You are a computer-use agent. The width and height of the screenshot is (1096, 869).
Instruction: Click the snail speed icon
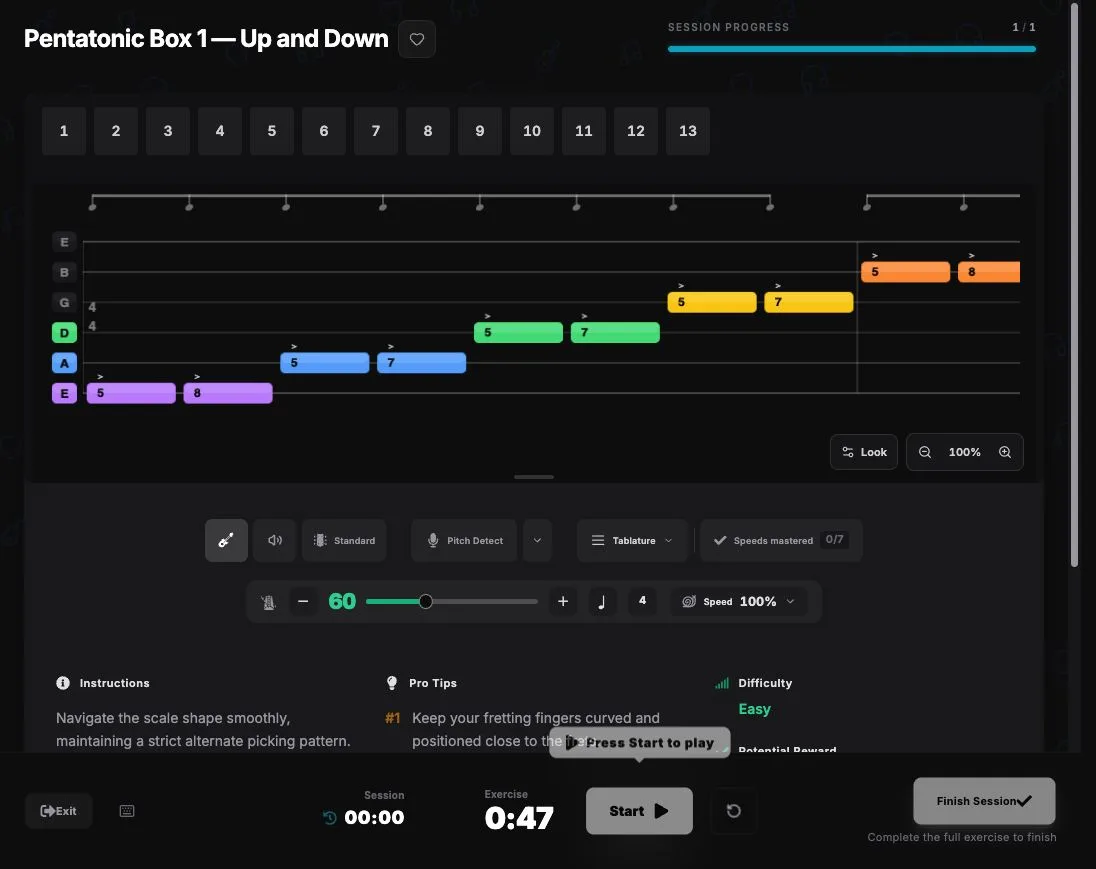coord(688,602)
